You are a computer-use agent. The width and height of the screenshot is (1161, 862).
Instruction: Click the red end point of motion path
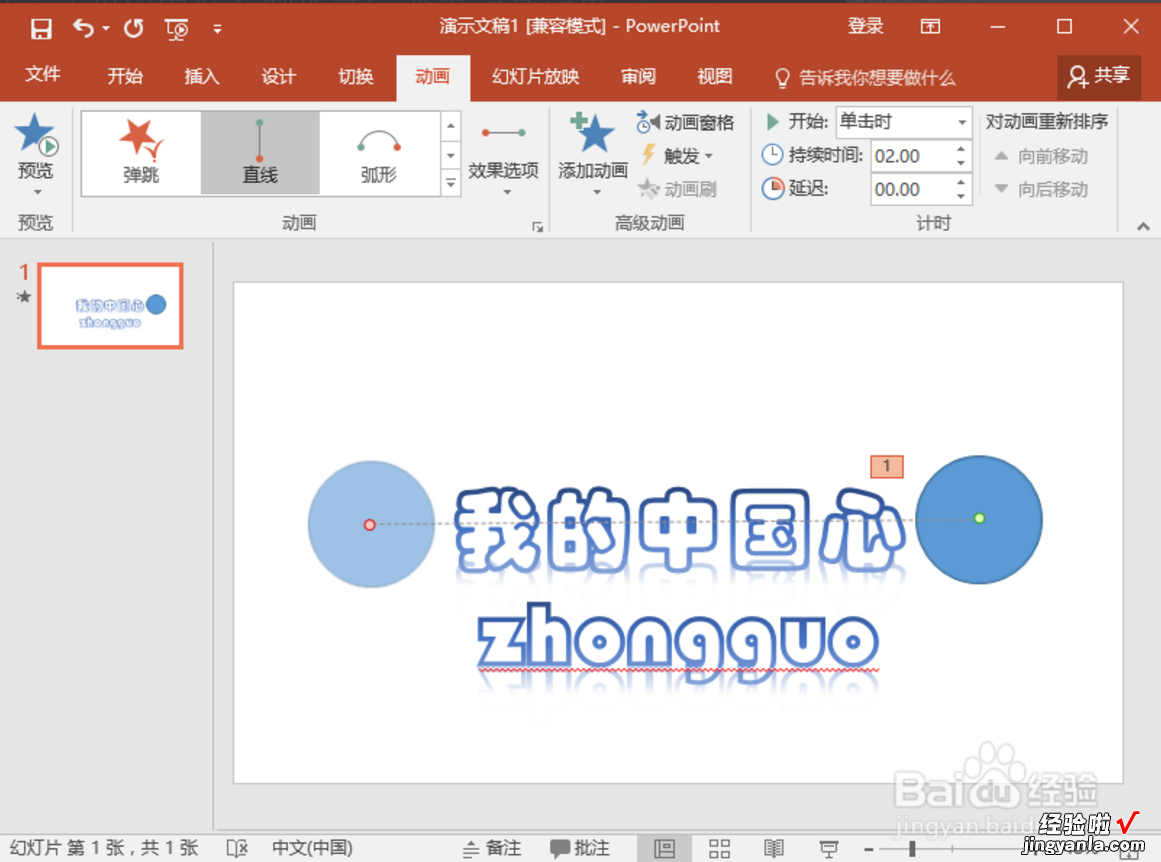[x=369, y=525]
